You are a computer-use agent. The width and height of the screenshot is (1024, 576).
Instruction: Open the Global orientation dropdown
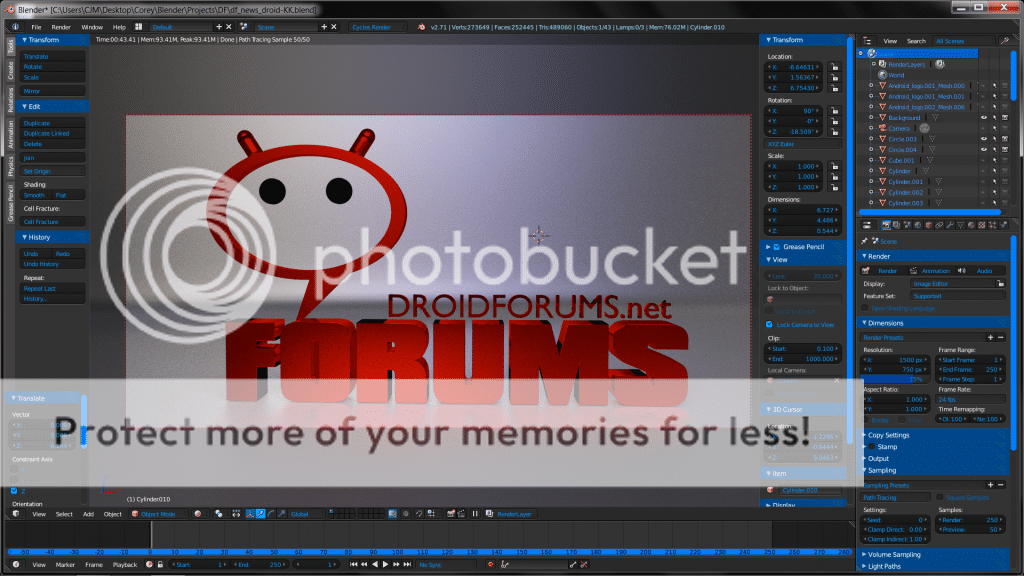(307, 514)
